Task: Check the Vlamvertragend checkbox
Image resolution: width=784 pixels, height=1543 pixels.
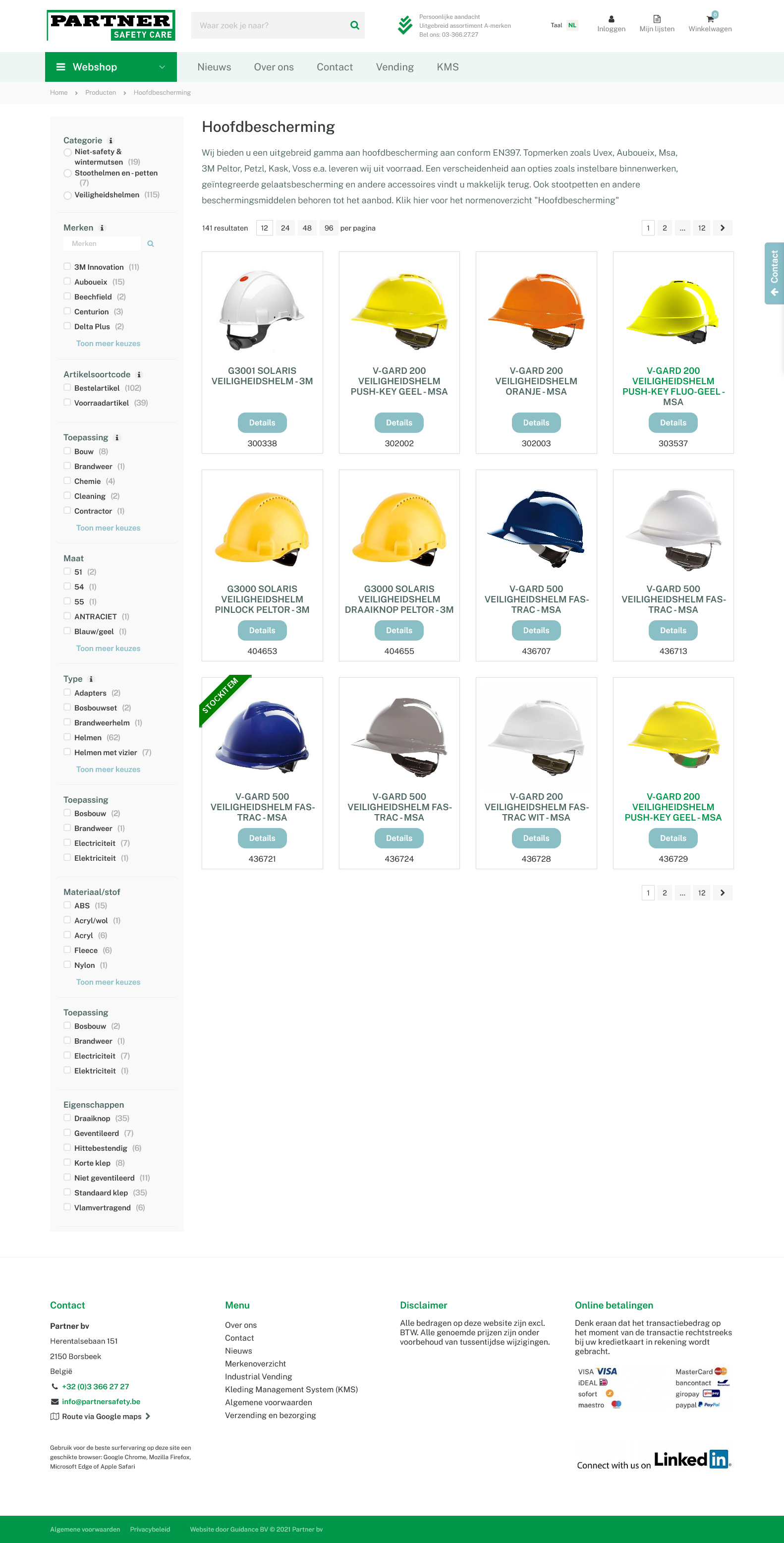Action: 67,1207
